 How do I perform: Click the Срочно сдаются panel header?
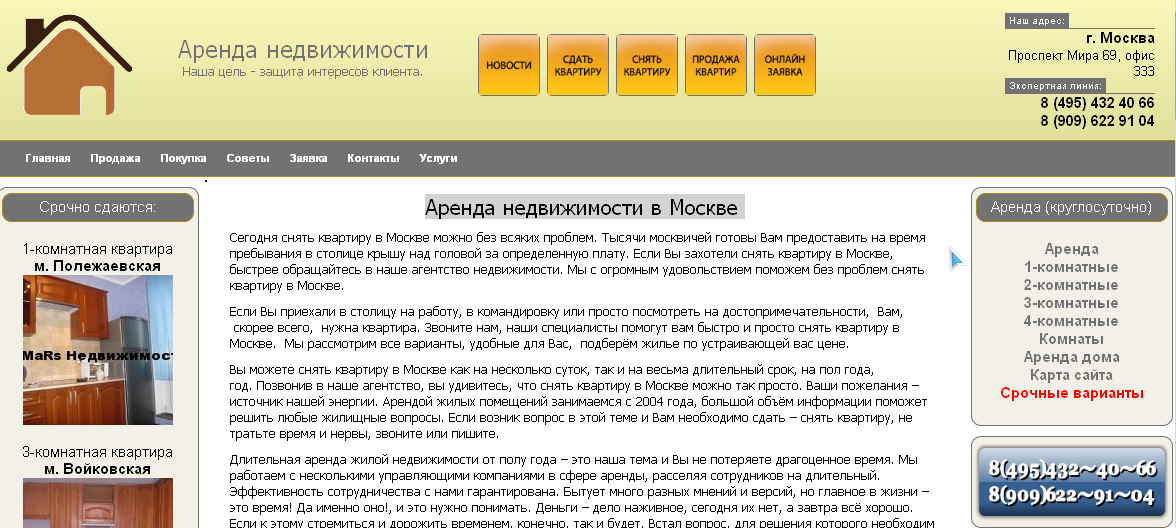(98, 207)
